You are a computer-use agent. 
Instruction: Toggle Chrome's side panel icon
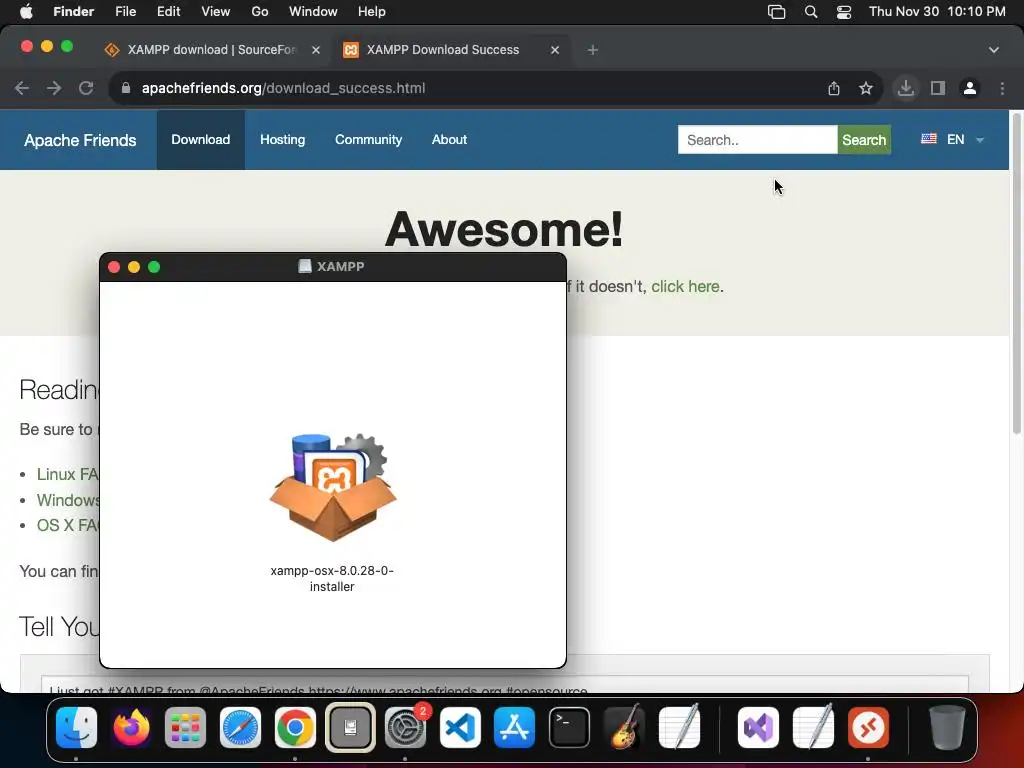tap(938, 88)
